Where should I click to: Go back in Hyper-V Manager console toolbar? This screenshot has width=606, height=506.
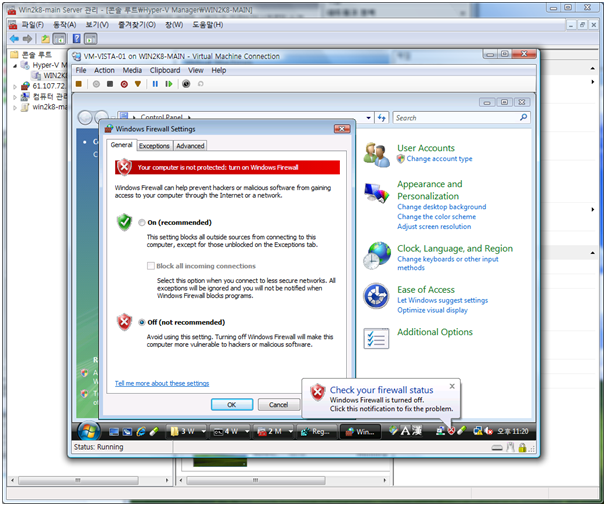14,39
